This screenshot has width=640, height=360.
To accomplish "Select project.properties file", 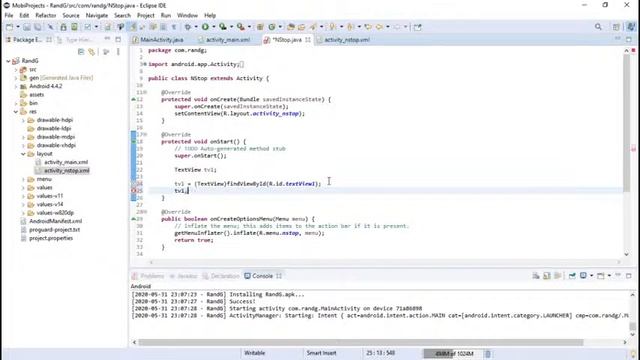I will (51, 238).
